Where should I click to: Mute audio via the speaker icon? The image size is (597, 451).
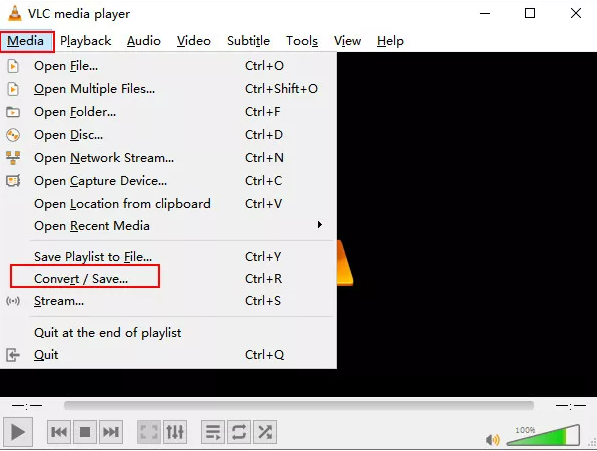(x=493, y=440)
